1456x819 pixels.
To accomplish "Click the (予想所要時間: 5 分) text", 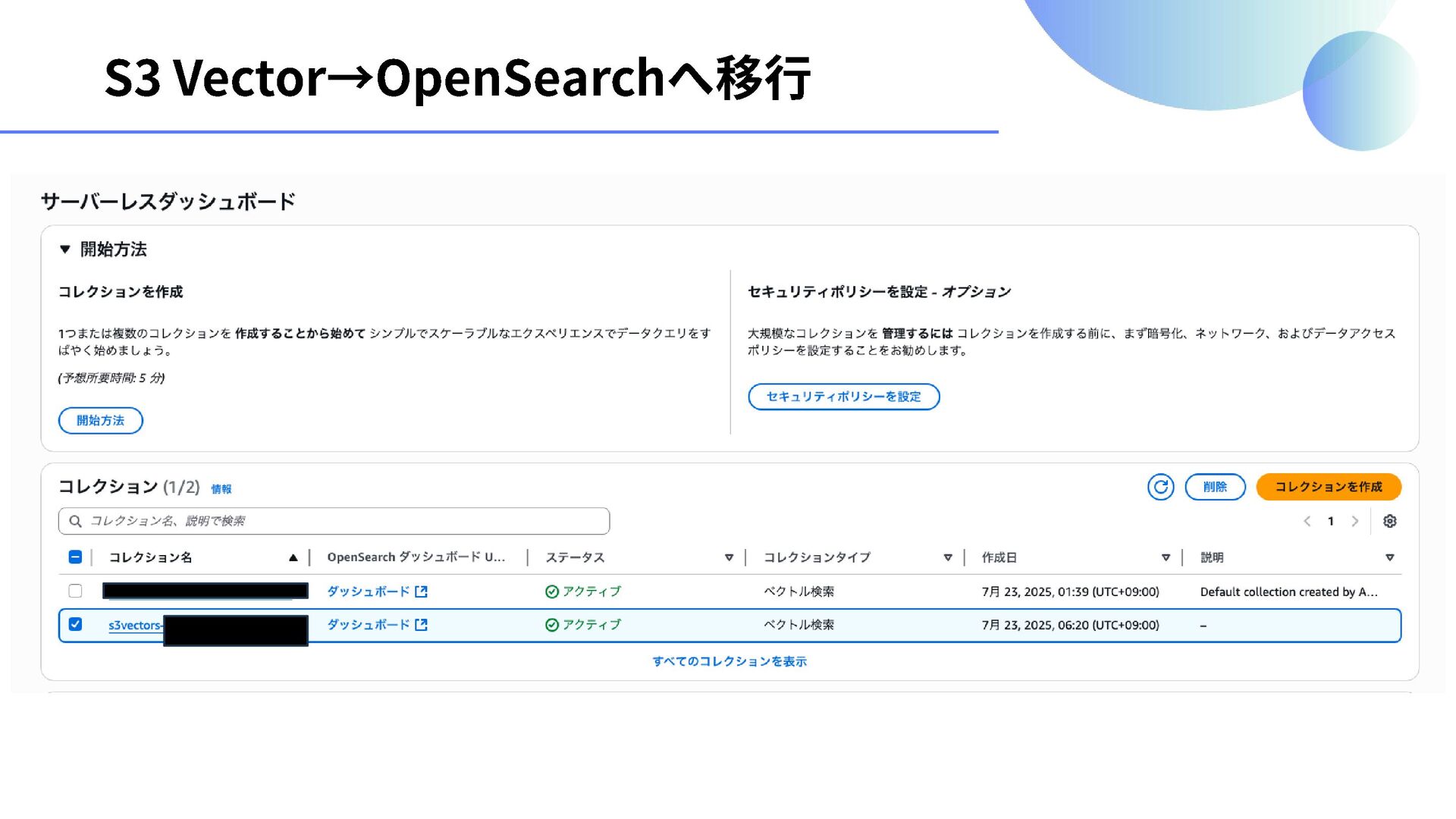I will tap(111, 378).
